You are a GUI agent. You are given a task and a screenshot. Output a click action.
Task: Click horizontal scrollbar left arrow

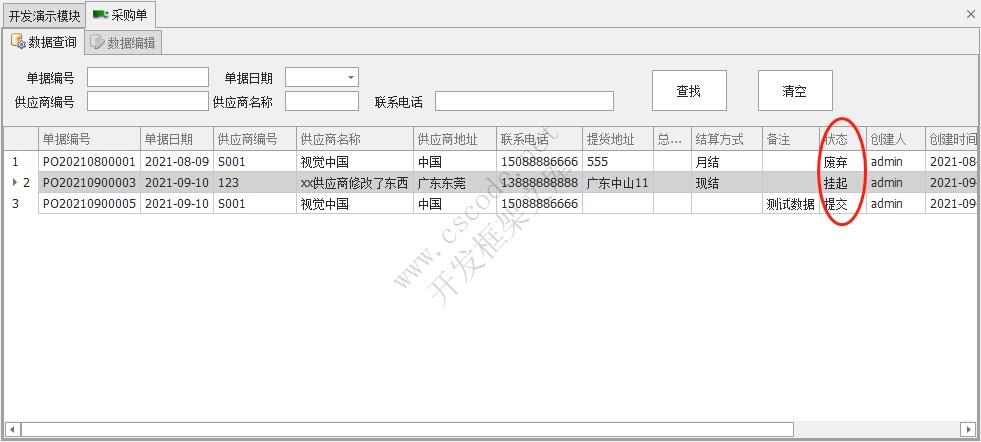12,429
